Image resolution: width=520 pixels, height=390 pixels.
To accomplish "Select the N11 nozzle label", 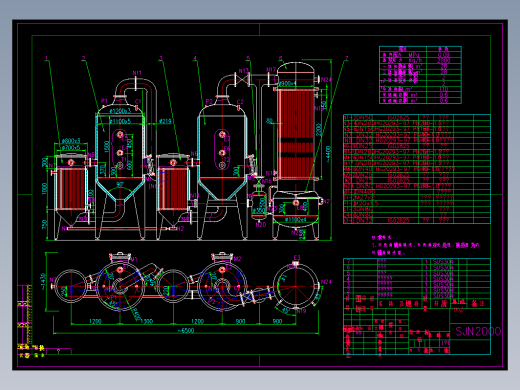I will 137,73.
